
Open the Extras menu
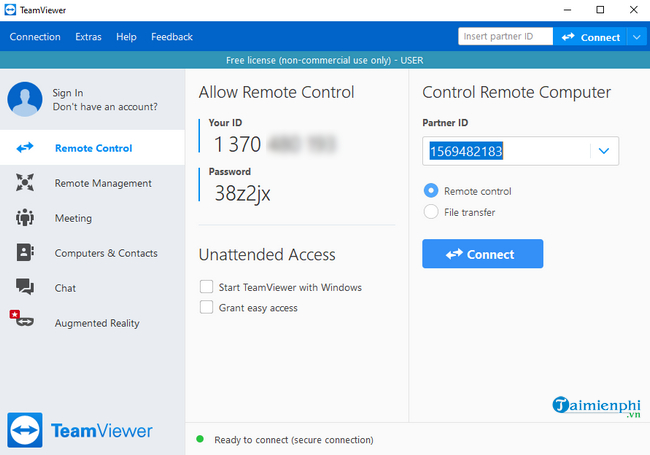point(88,37)
